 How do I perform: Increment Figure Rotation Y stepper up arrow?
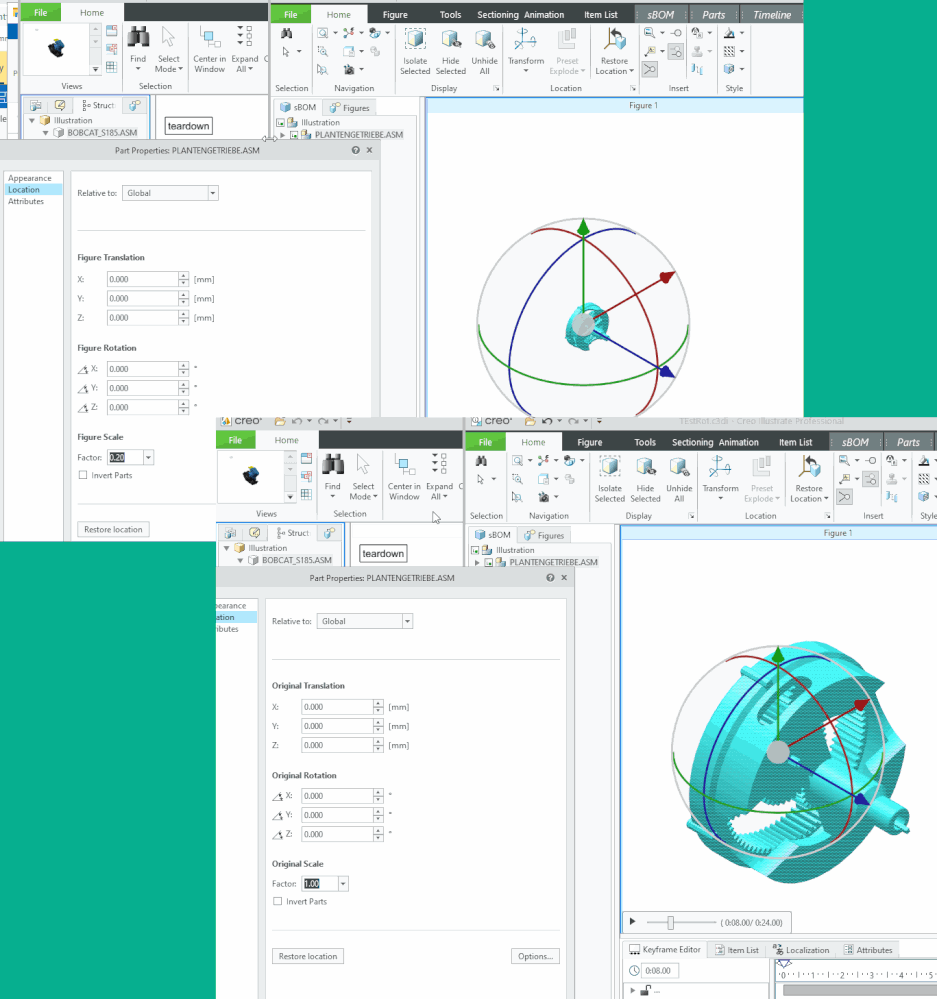(x=183, y=384)
